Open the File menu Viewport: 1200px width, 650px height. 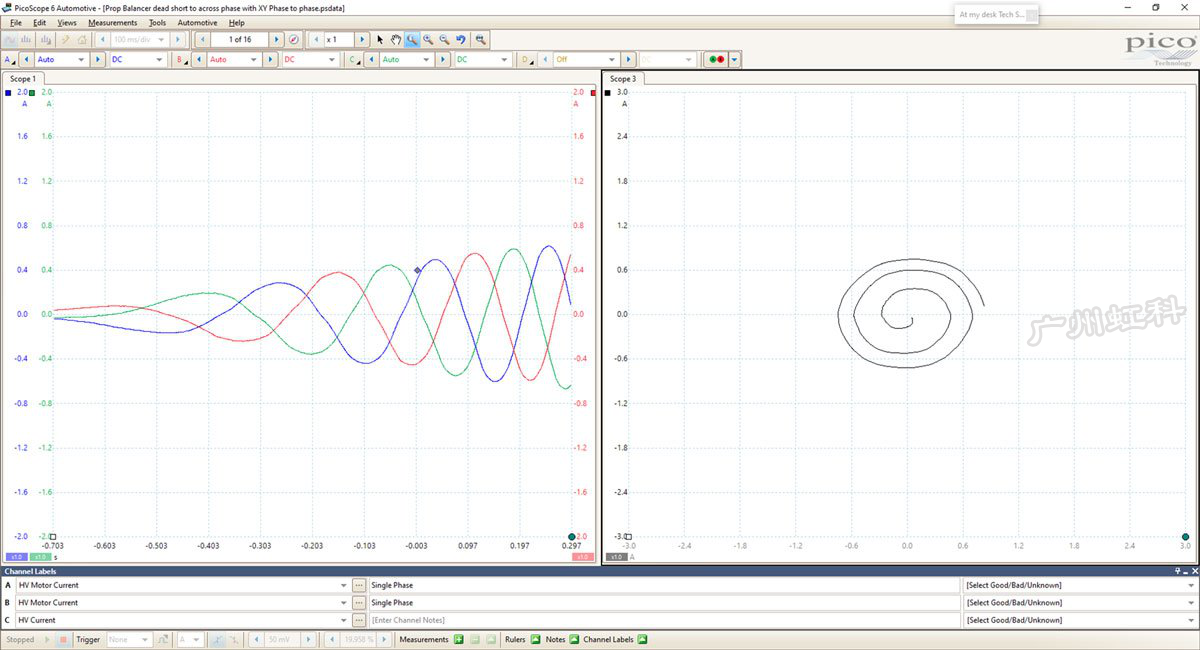coord(16,22)
